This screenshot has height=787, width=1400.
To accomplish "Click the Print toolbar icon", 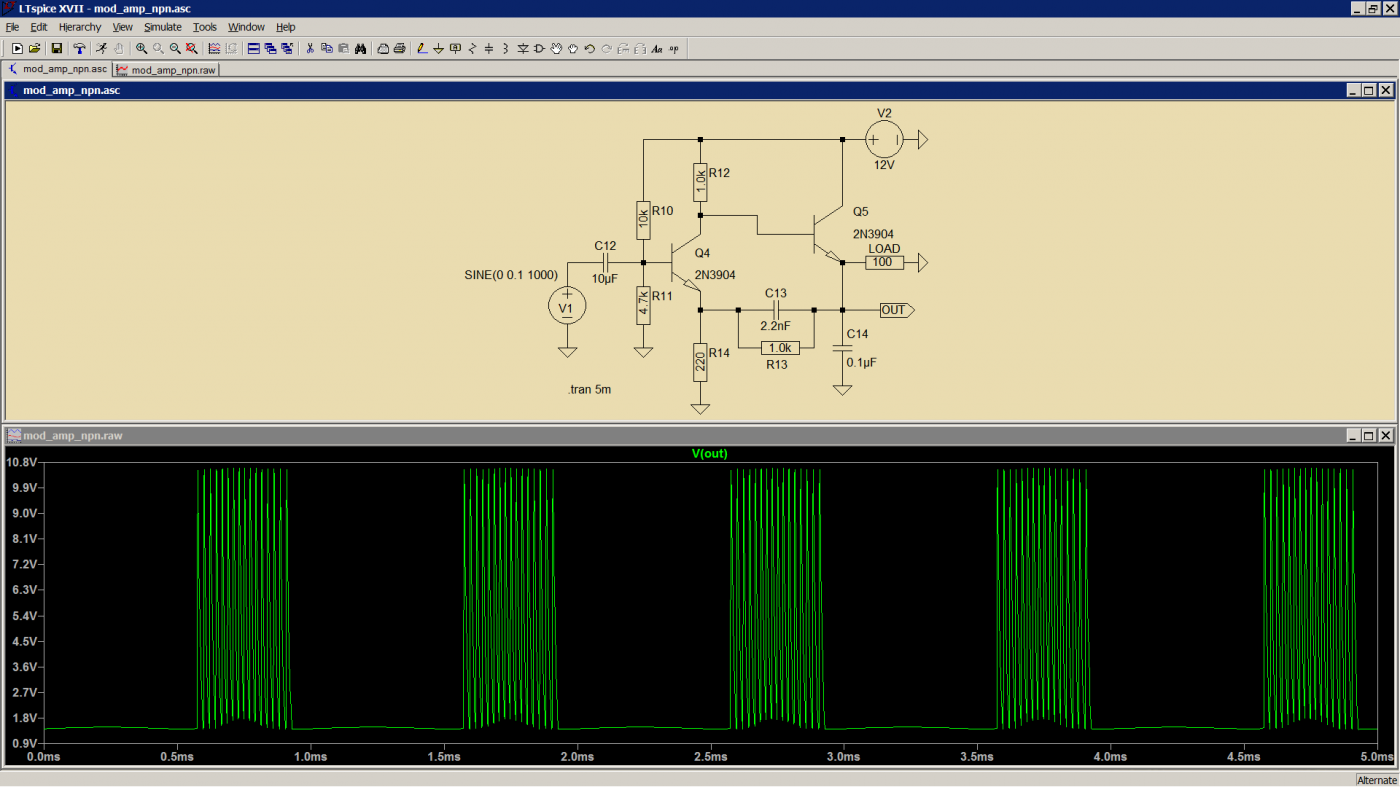I will click(x=399, y=48).
